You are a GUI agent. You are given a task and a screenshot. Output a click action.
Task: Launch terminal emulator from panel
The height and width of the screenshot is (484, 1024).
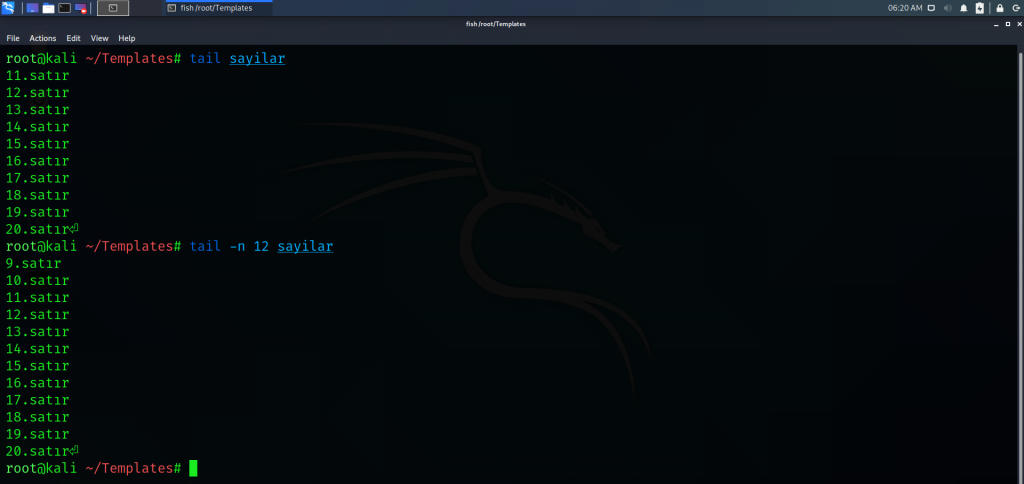[64, 8]
